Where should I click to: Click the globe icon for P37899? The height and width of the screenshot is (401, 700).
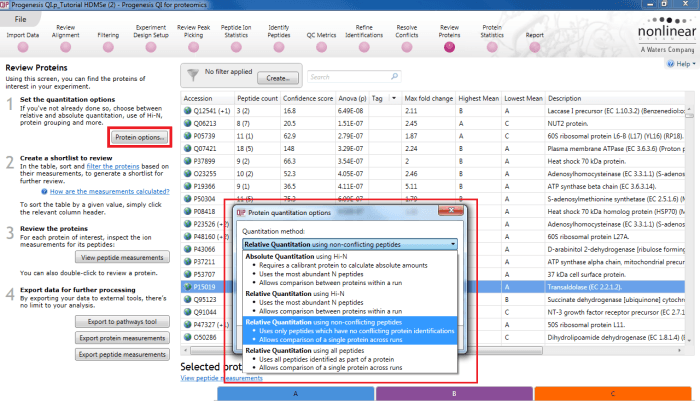pos(188,161)
